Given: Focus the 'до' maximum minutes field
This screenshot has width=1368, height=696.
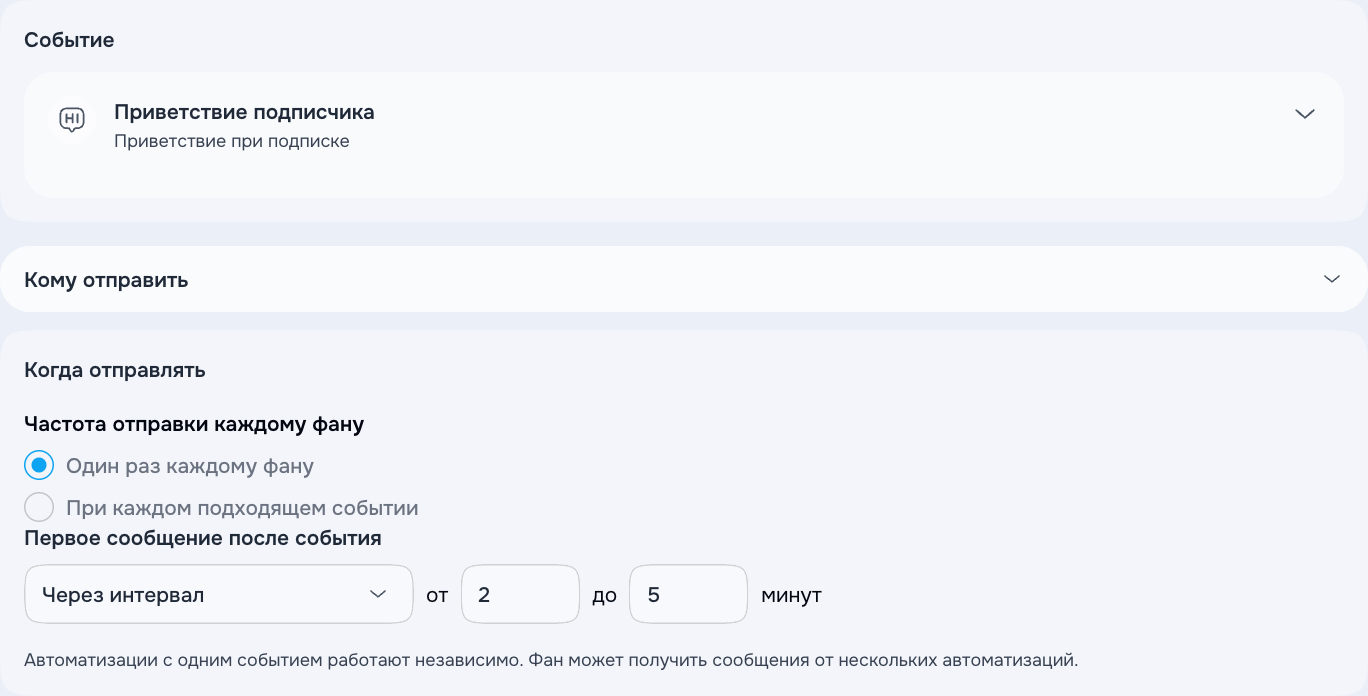Looking at the screenshot, I should [688, 594].
